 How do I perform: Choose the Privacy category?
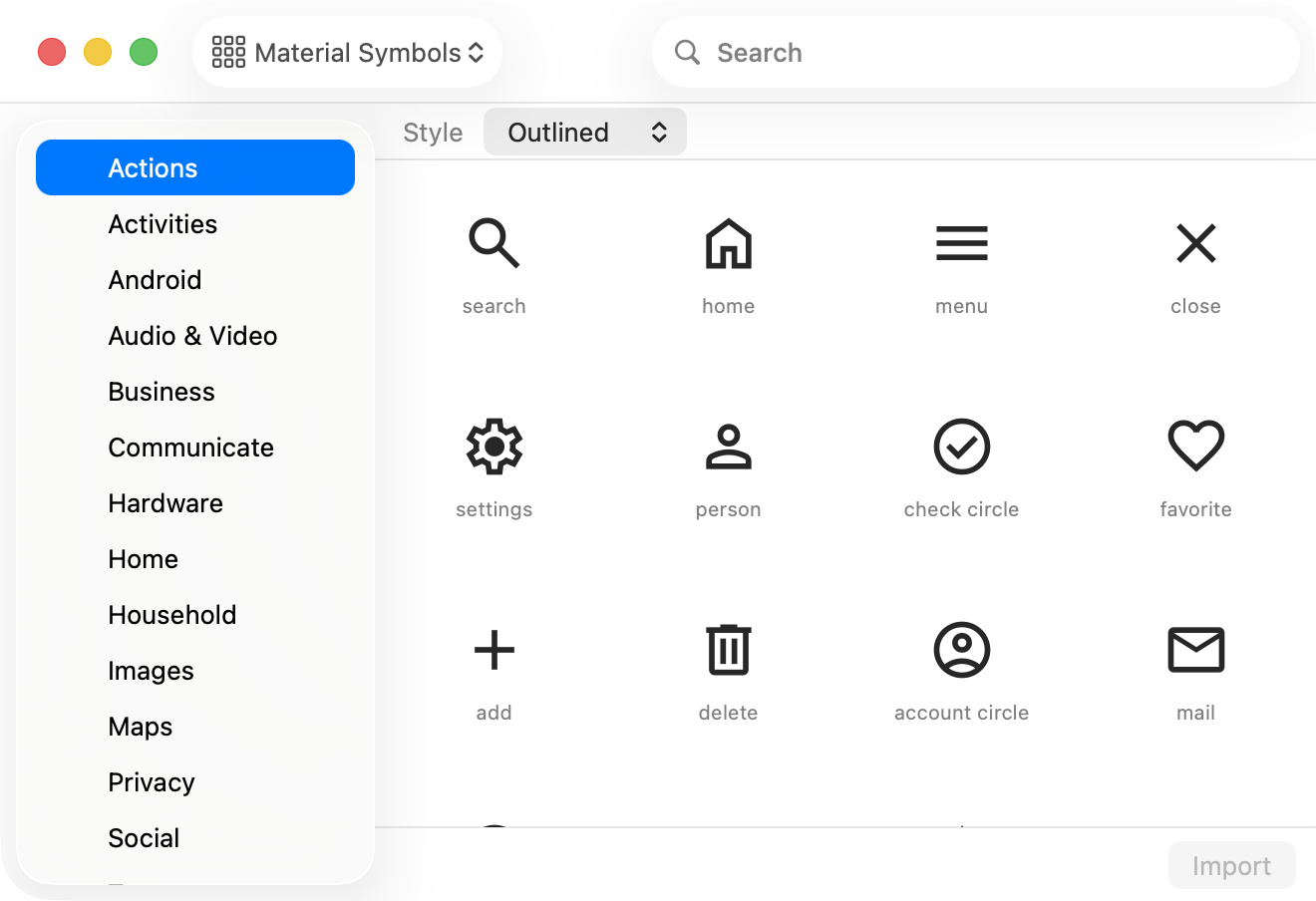coord(195,782)
